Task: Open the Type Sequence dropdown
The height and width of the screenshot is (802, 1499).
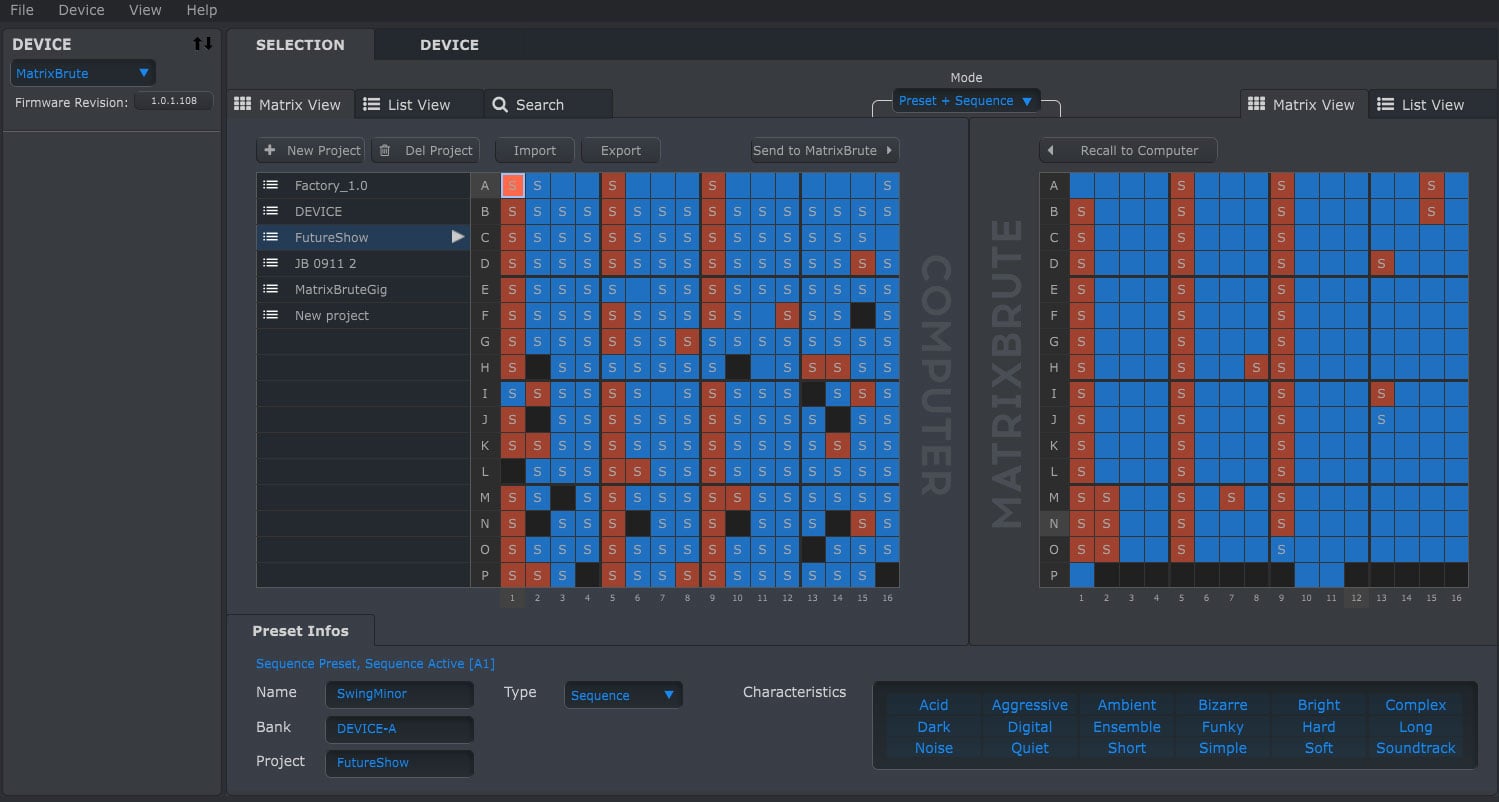Action: 623,695
